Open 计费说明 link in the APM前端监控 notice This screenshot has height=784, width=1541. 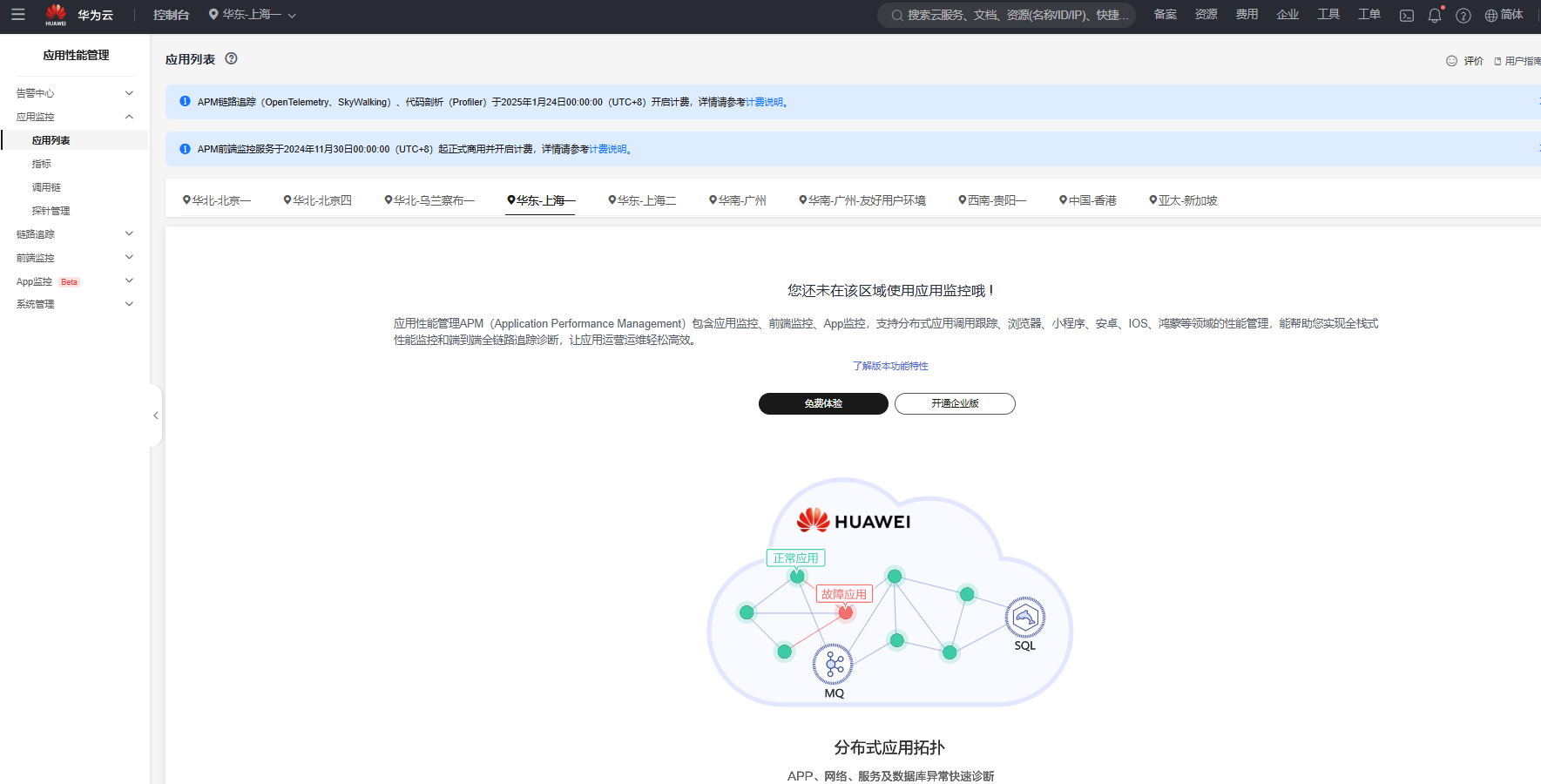click(608, 149)
